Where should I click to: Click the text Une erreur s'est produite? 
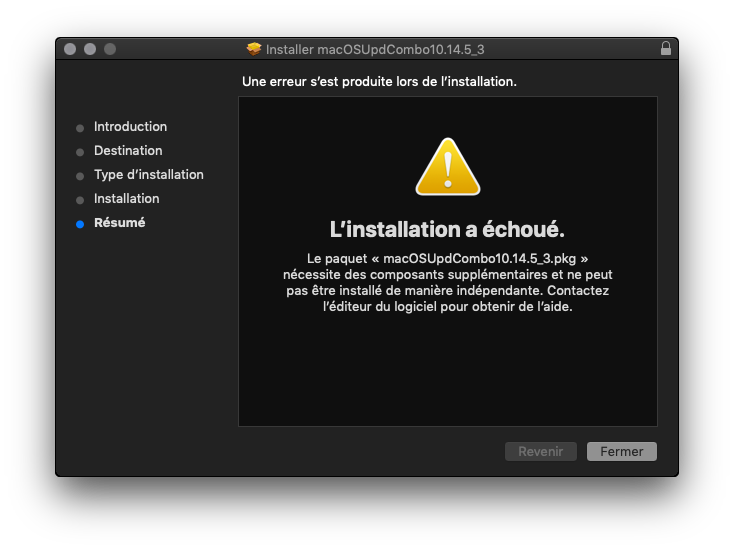379,81
